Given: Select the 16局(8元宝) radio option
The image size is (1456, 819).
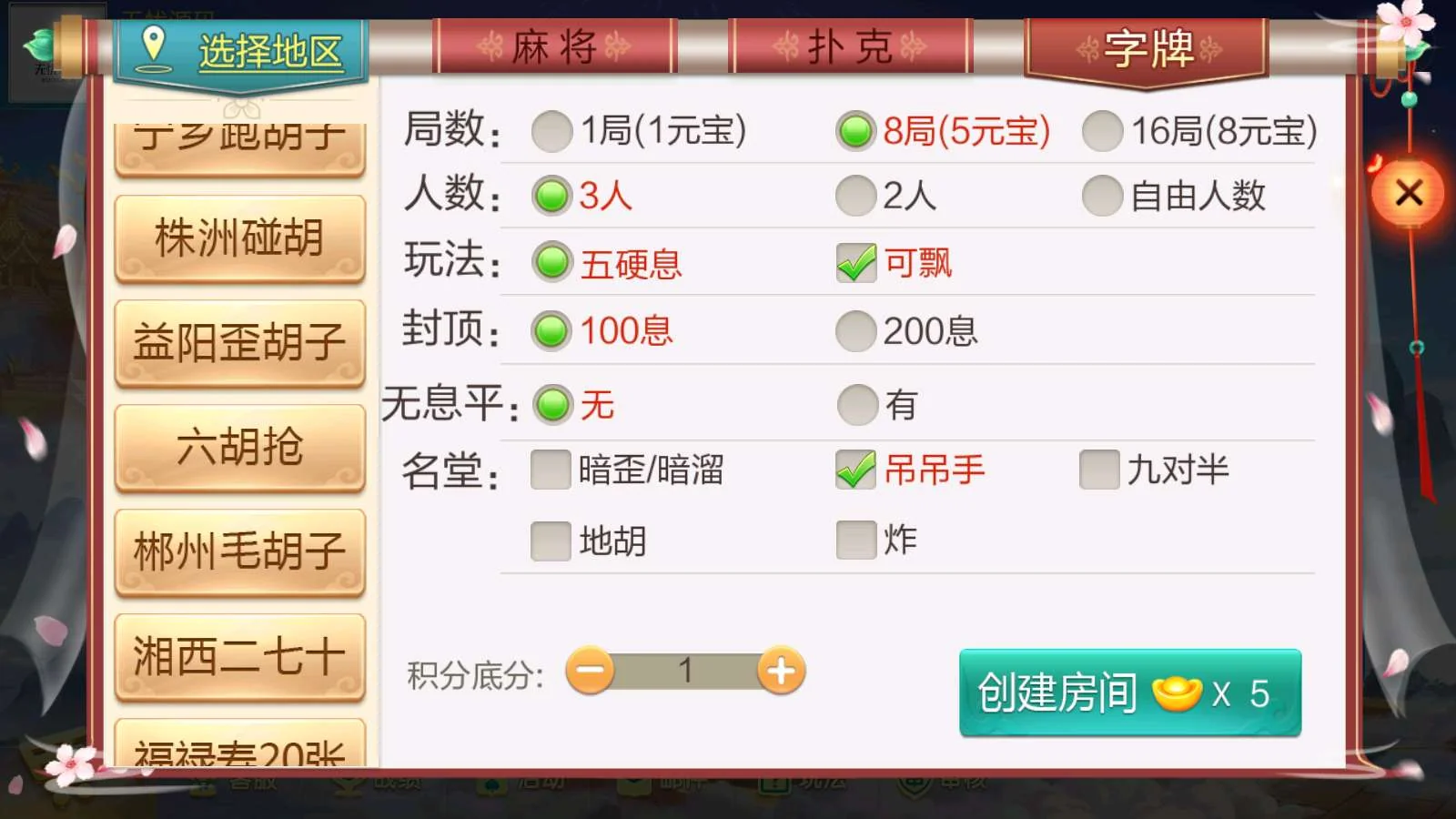Looking at the screenshot, I should (1199, 131).
